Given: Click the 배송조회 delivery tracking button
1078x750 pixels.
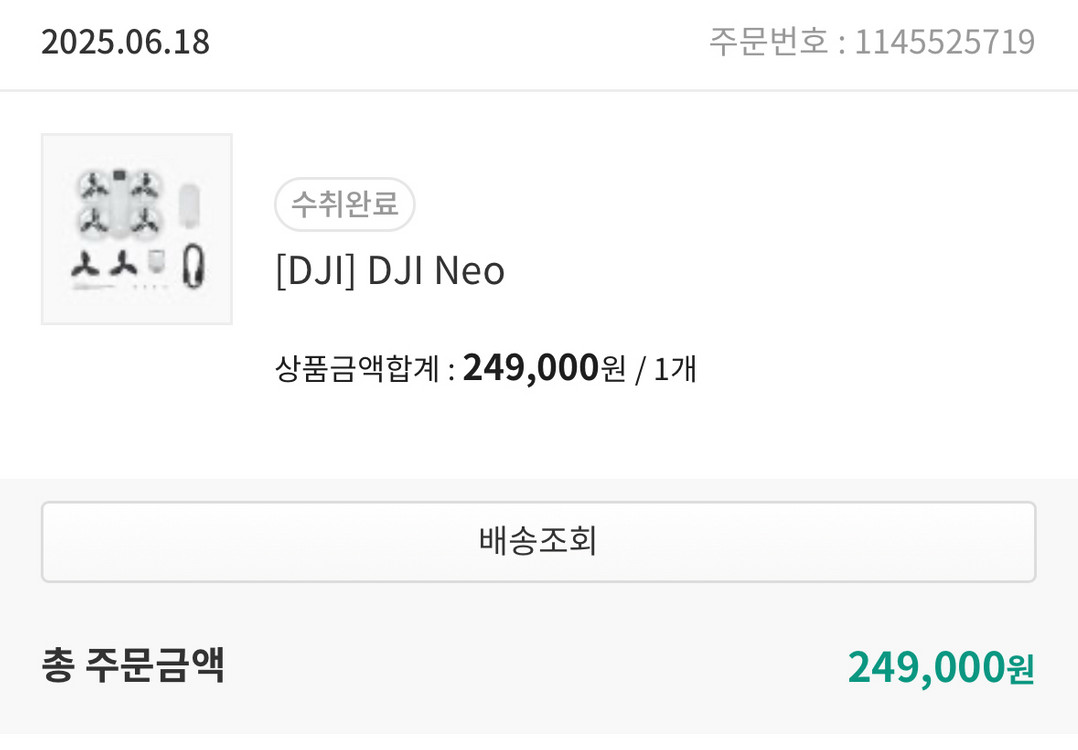Looking at the screenshot, I should (539, 540).
